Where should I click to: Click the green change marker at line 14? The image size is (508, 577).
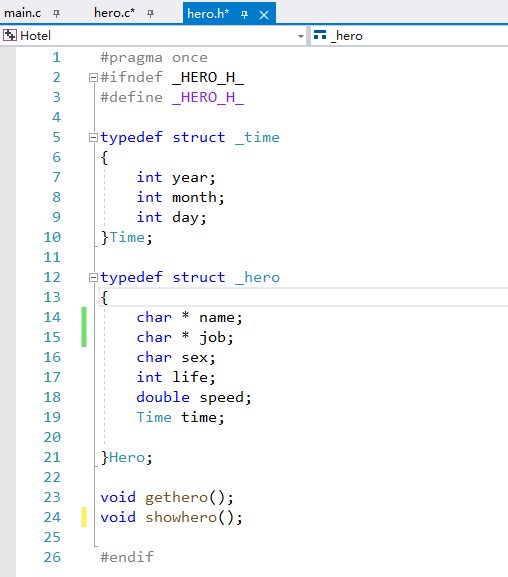(84, 317)
